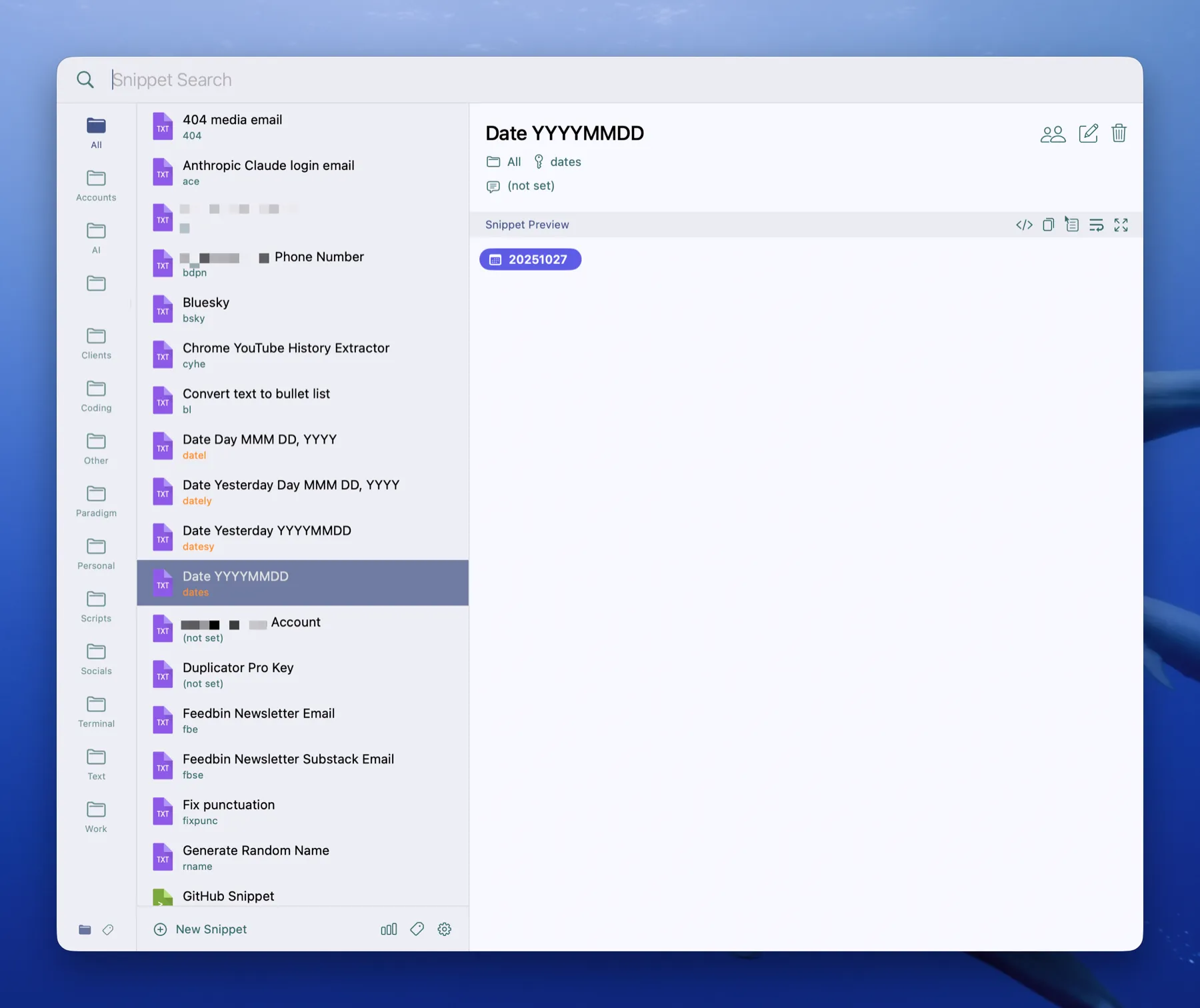
Task: Toggle word wrap in the snippet preview
Action: [1096, 225]
